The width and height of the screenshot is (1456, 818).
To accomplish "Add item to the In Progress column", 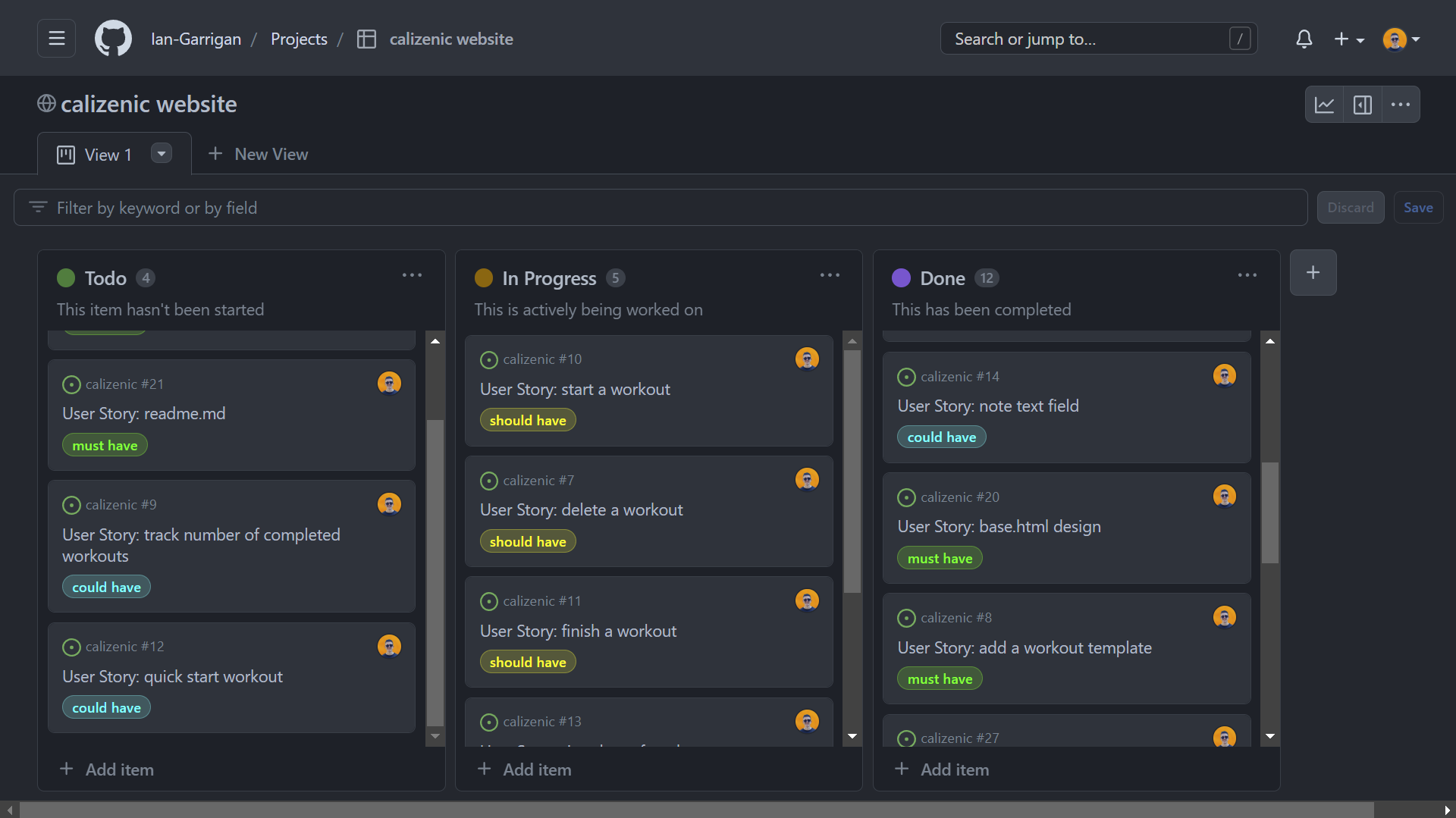I will click(x=525, y=769).
